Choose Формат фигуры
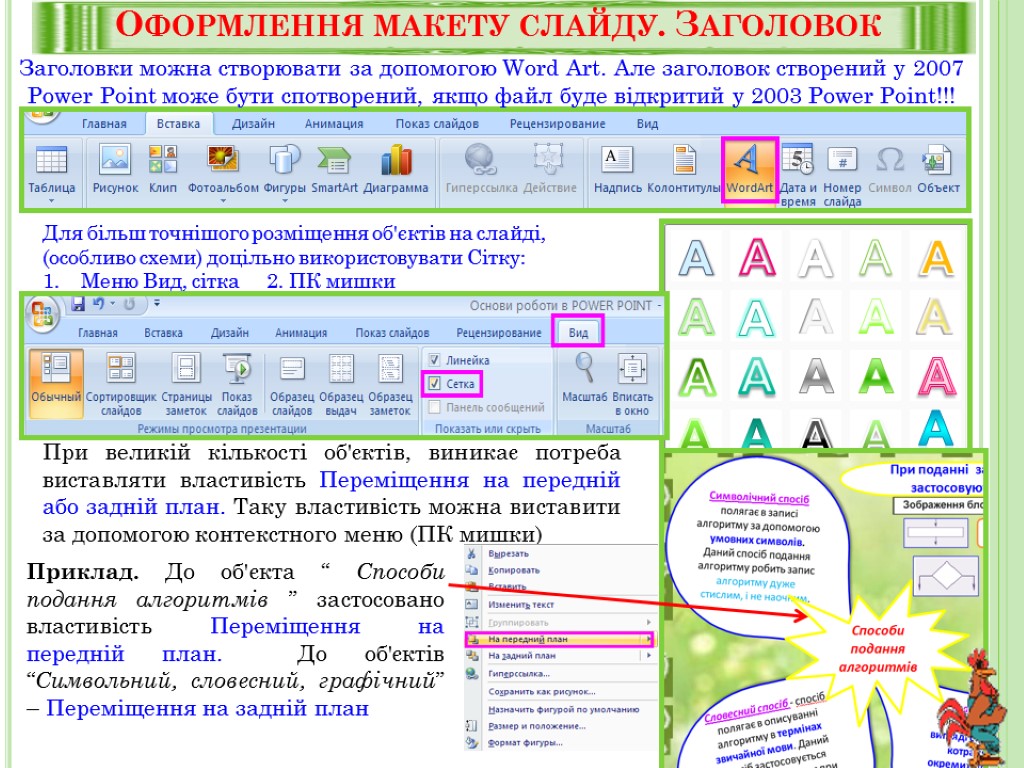Screen dimensions: 1024x768 (x=524, y=743)
